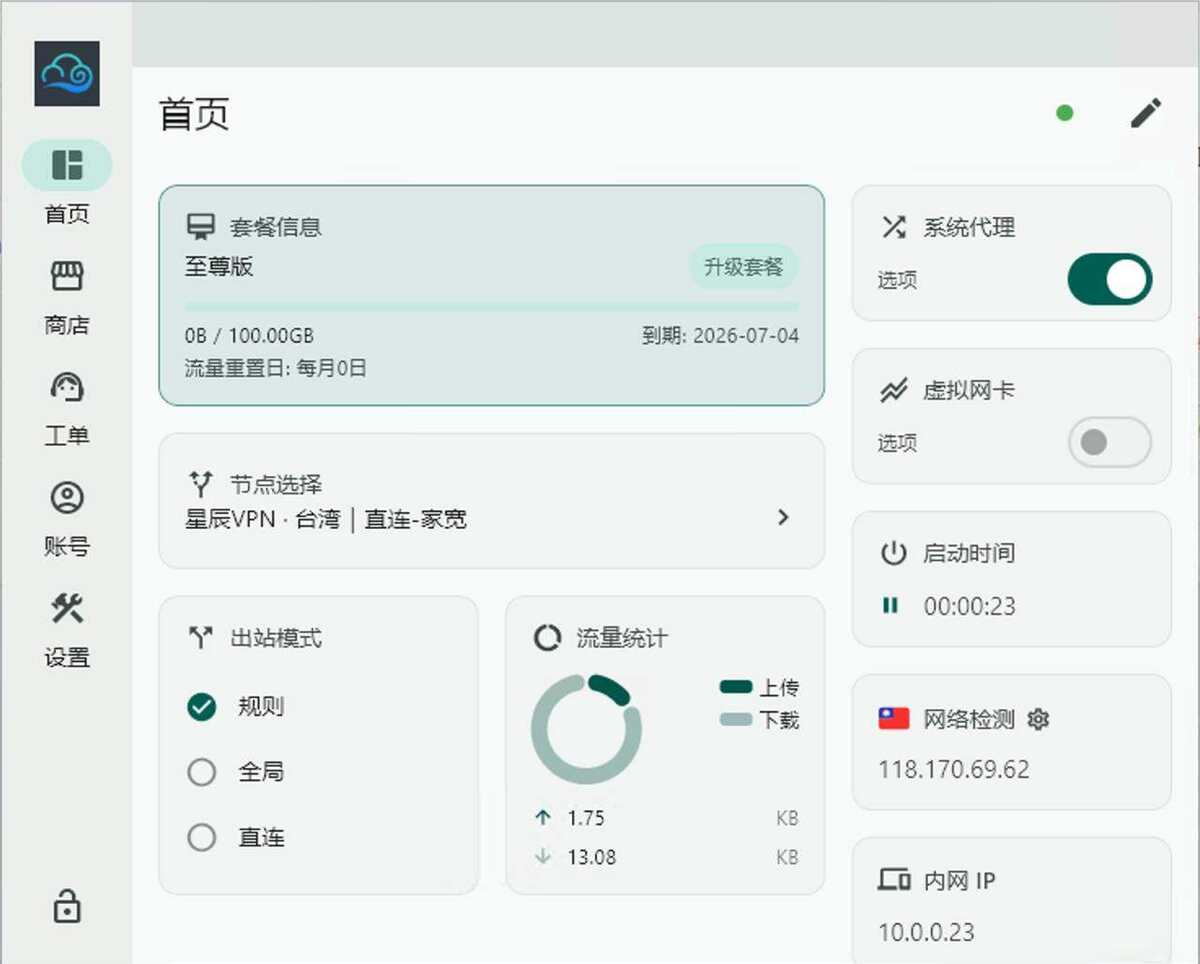Open 选项 under 系统代理
1200x964 pixels.
(897, 280)
